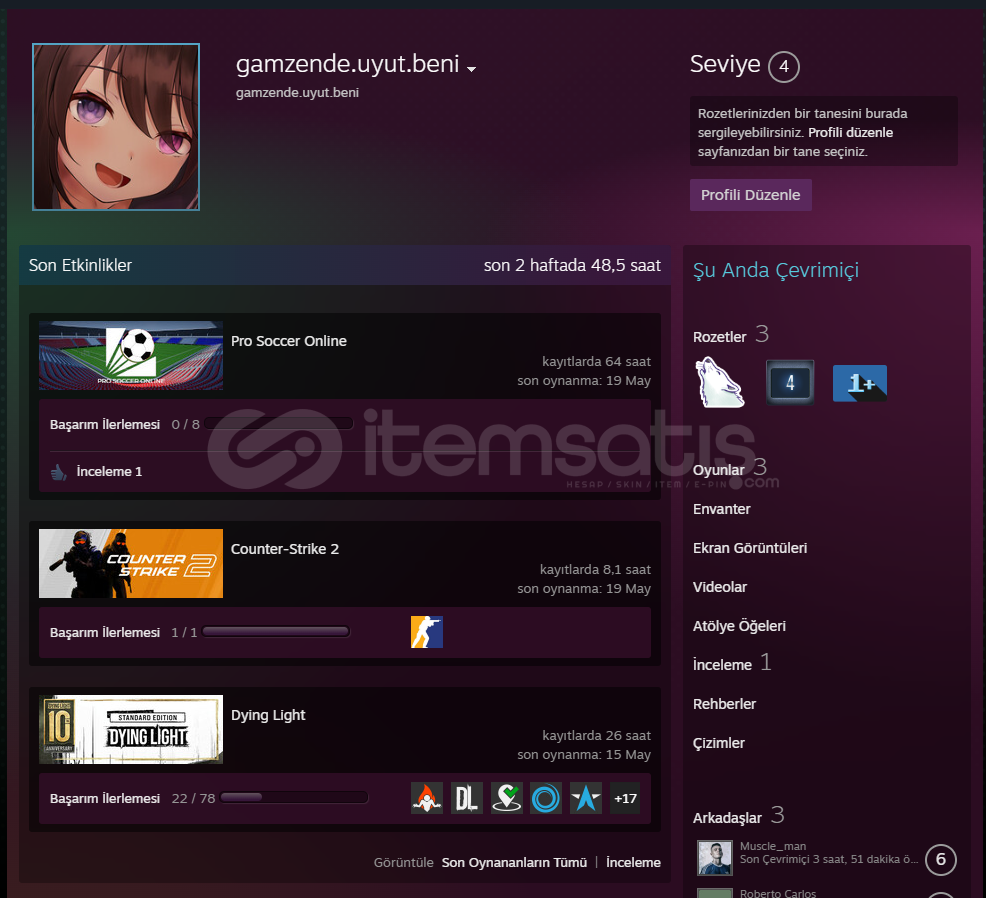986x898 pixels.
Task: Open the Roberto Carlos friend entry
Action: tap(777, 893)
